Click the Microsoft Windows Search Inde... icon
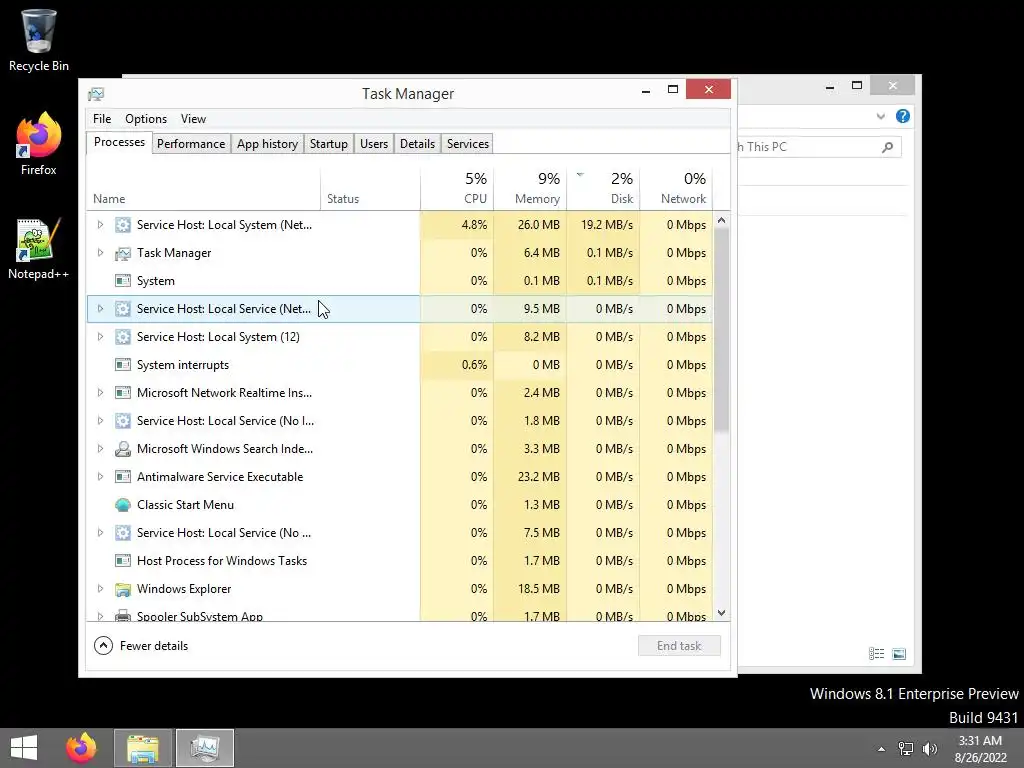This screenshot has width=1024, height=768. coord(123,449)
